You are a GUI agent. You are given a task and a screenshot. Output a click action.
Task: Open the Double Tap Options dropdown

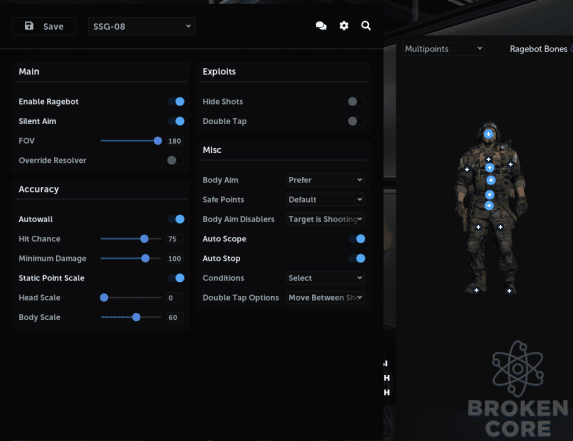(325, 298)
